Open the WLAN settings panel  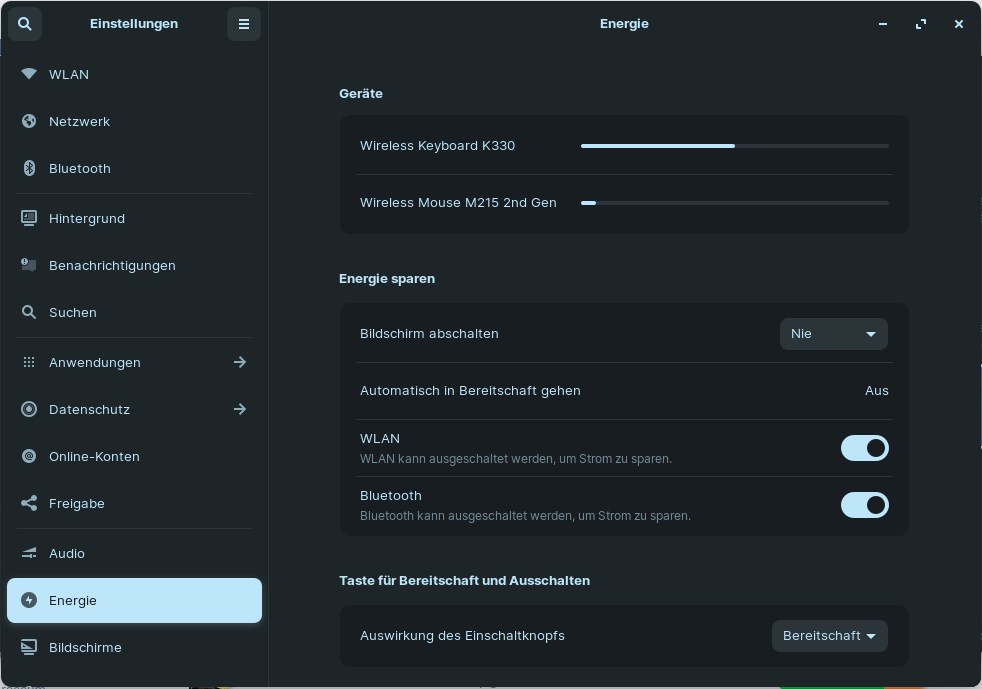pos(134,74)
